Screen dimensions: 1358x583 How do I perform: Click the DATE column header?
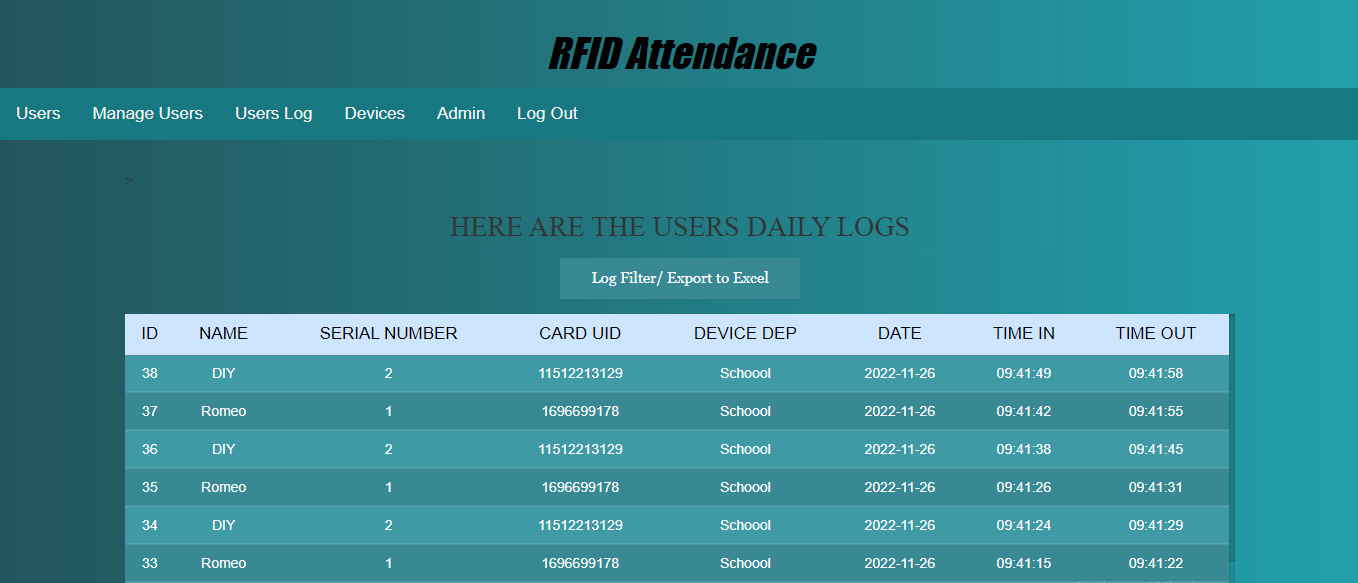(x=899, y=334)
